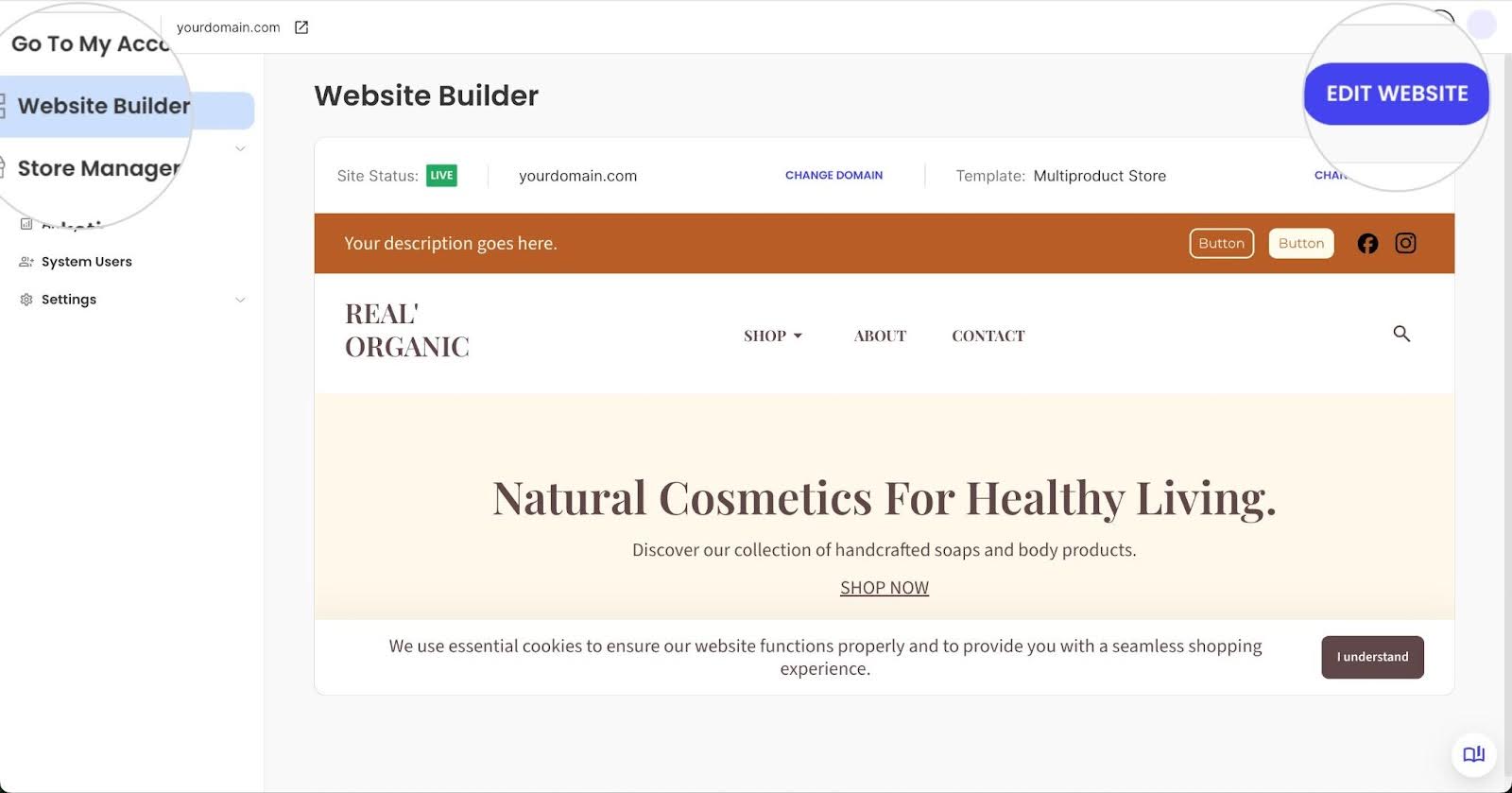Open the SHOP dropdown menu
This screenshot has width=1512, height=793.
click(x=773, y=336)
